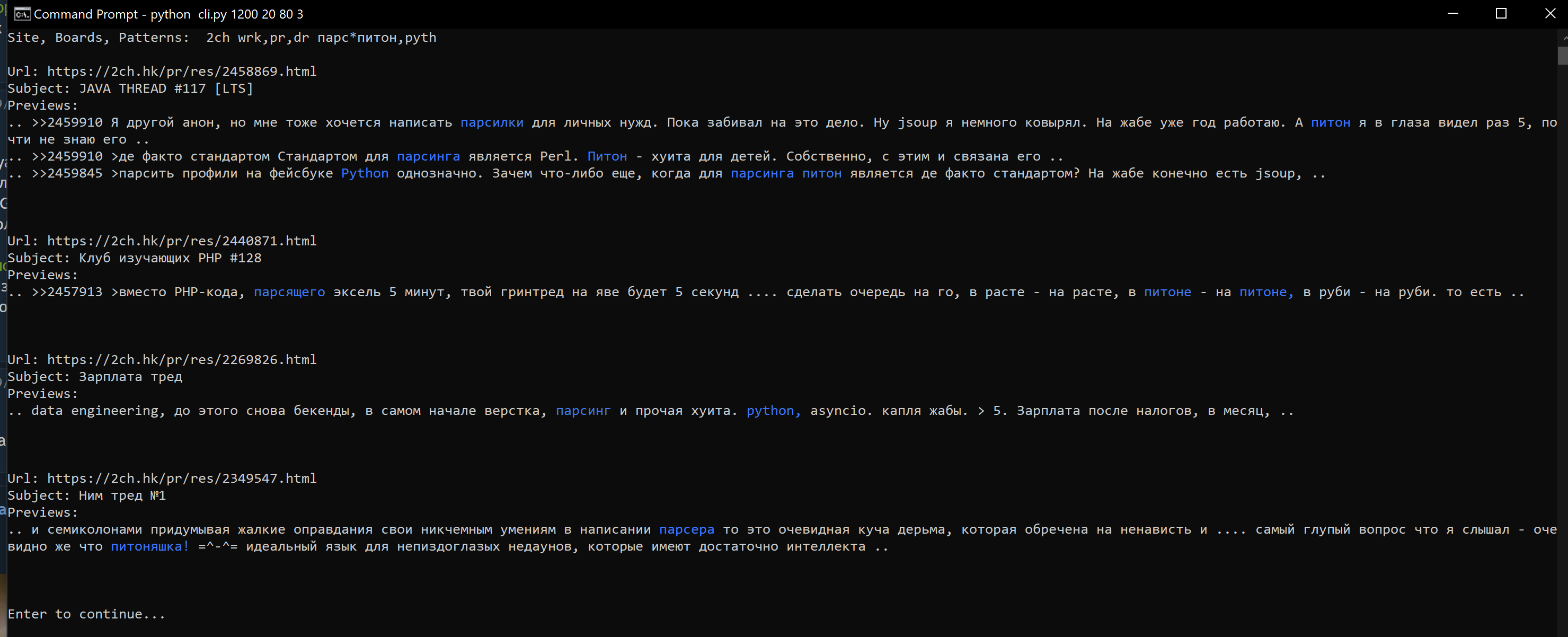Click highlighted word 'парсилки'
1568x637 pixels.
point(492,122)
